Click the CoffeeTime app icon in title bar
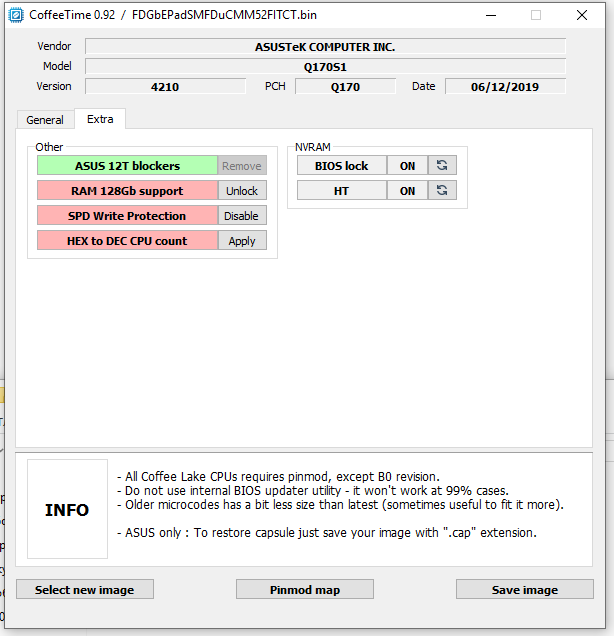 tap(16, 15)
